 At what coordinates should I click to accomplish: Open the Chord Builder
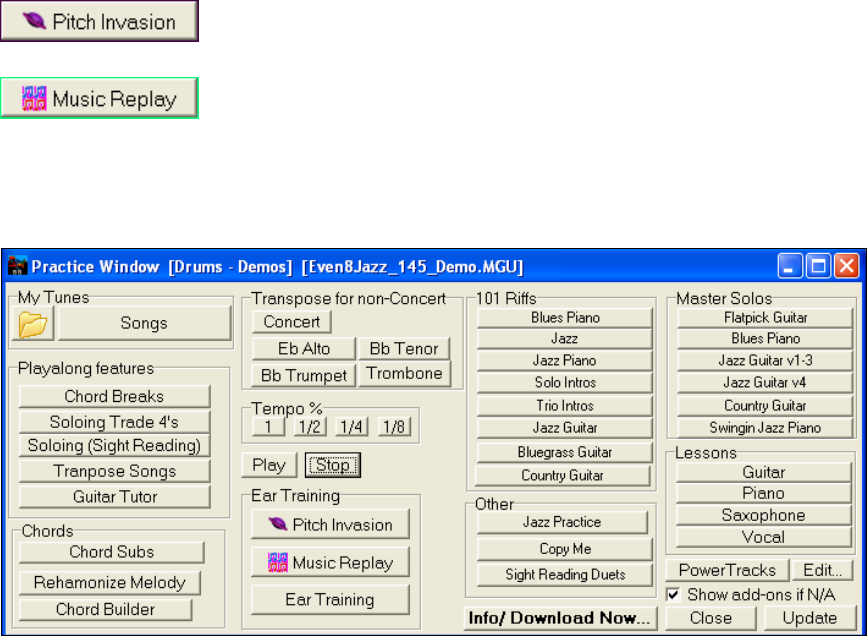click(x=105, y=609)
